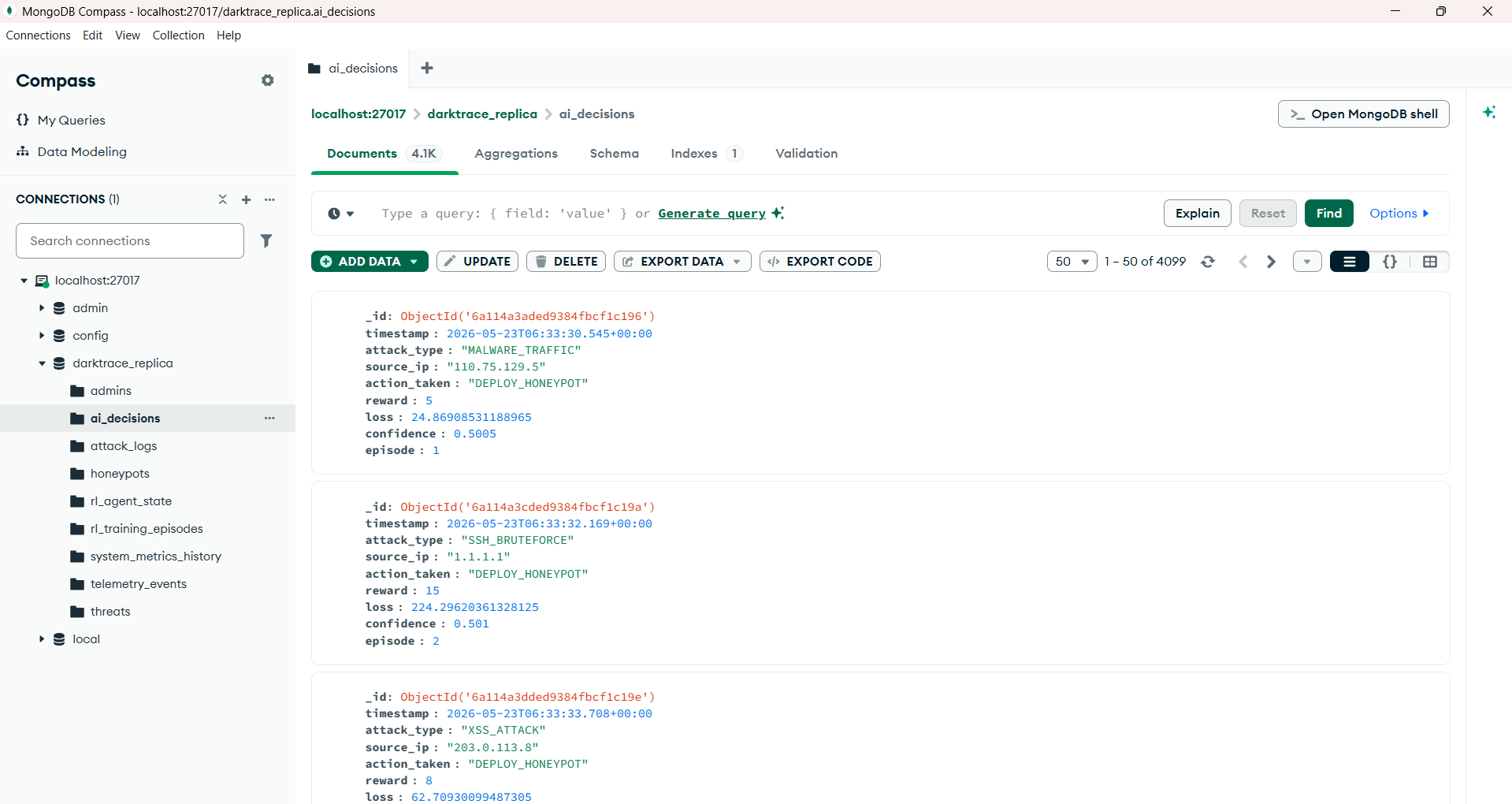Open MongoDB shell
This screenshot has height=804, width=1512.
(1363, 114)
